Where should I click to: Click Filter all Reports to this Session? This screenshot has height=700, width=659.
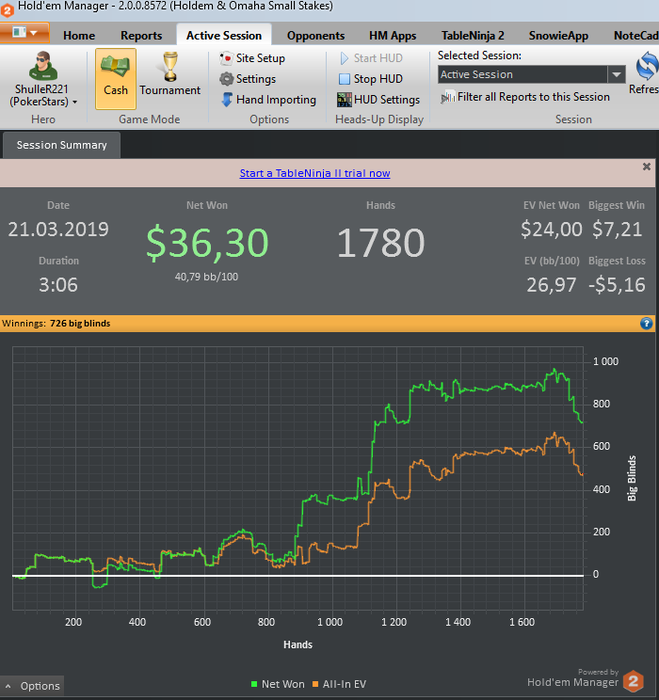point(525,97)
